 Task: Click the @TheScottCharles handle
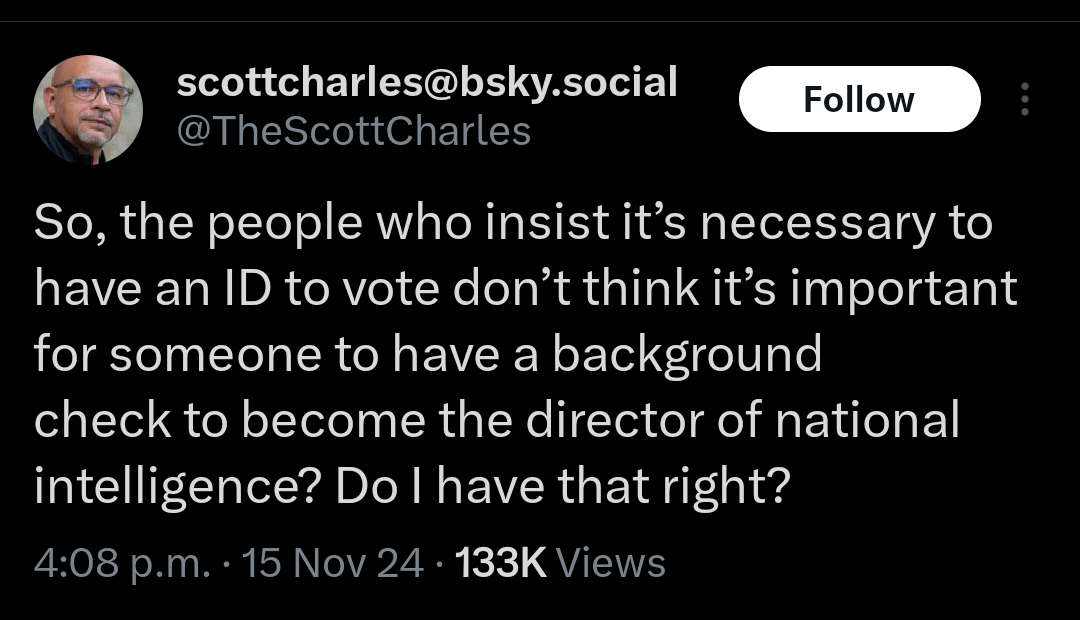(x=353, y=131)
